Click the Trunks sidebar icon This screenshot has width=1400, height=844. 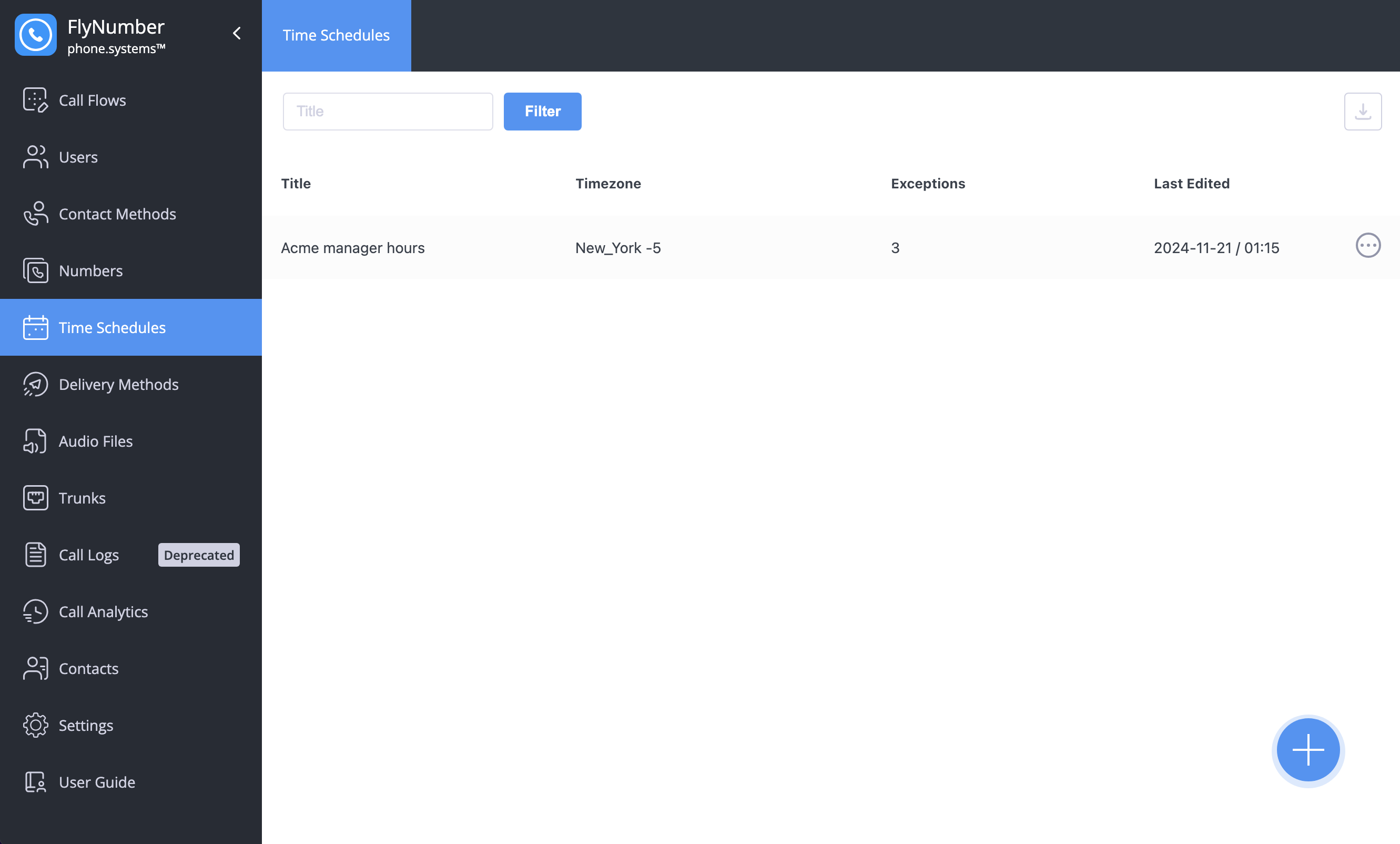[35, 498]
